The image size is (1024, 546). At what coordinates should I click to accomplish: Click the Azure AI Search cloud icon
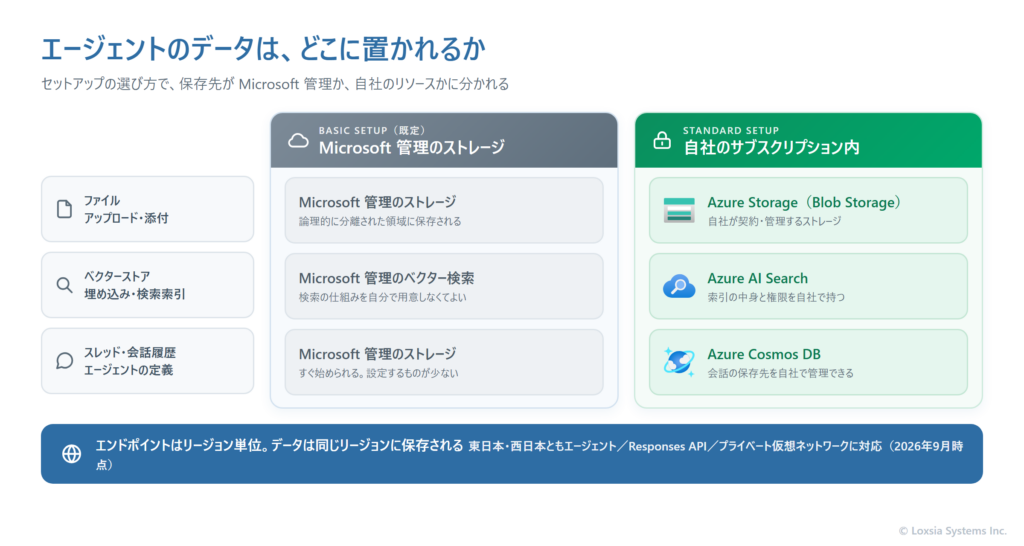coord(679,286)
